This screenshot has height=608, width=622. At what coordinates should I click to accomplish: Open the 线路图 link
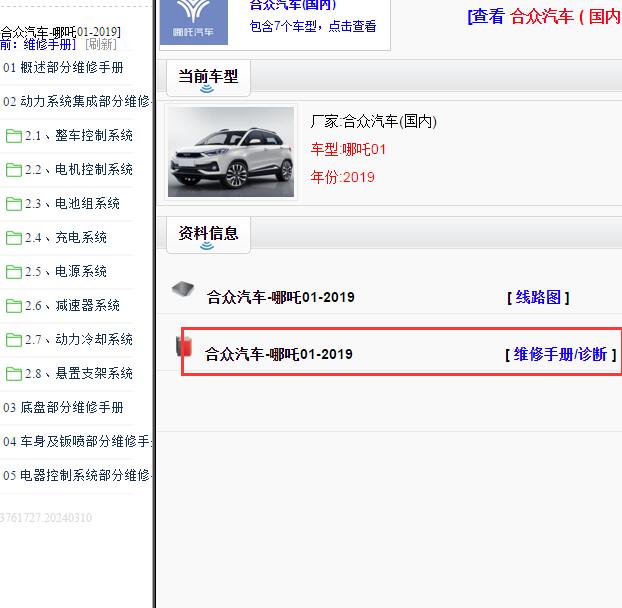538,297
